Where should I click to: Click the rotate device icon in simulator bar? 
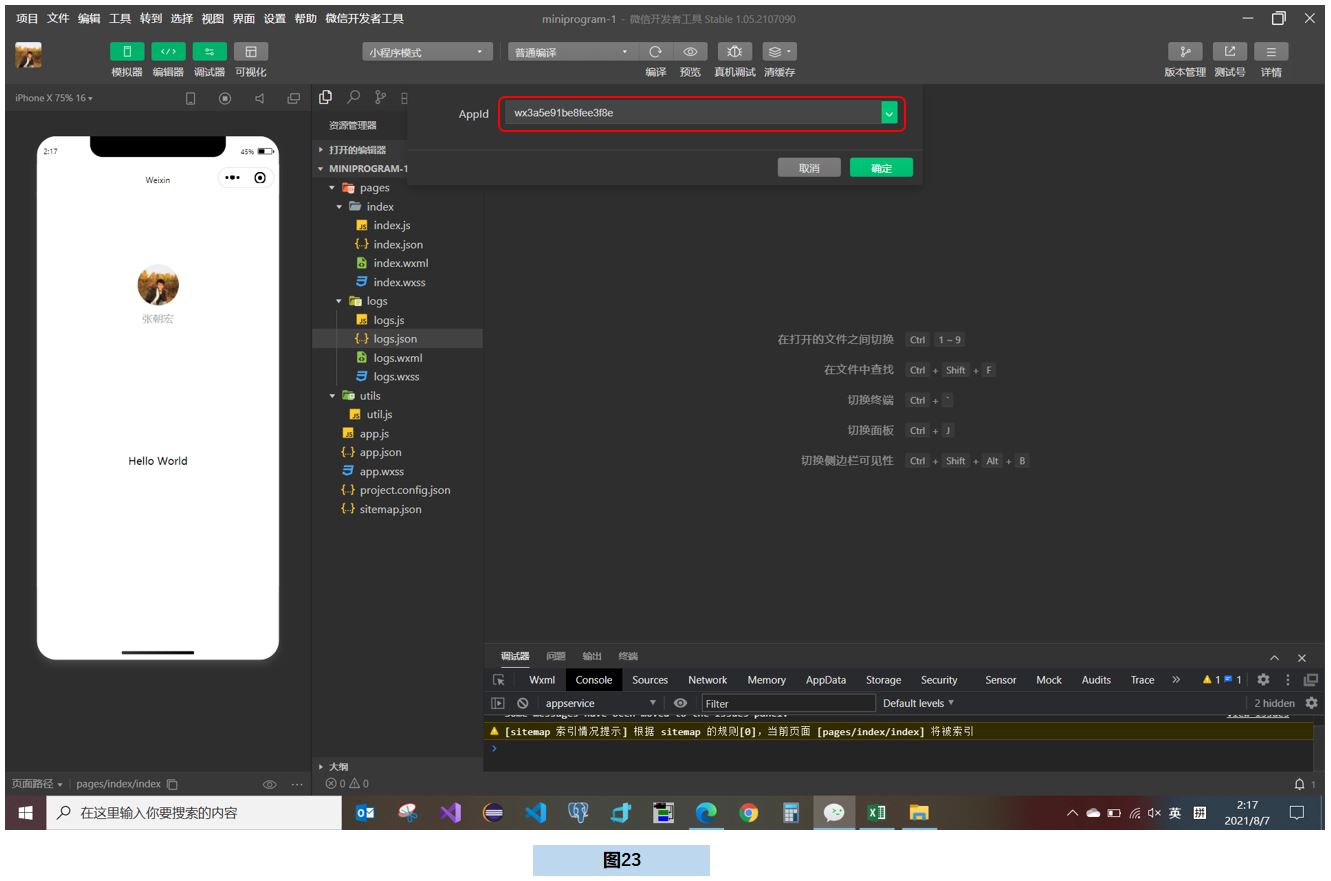pos(191,98)
